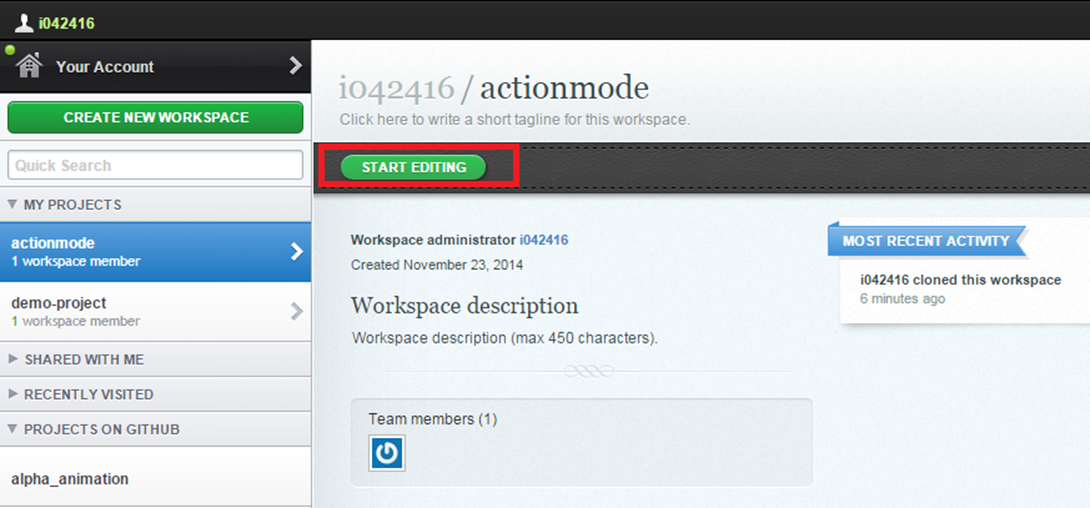
Task: Select the actionmode project in sidebar
Action: (156, 252)
